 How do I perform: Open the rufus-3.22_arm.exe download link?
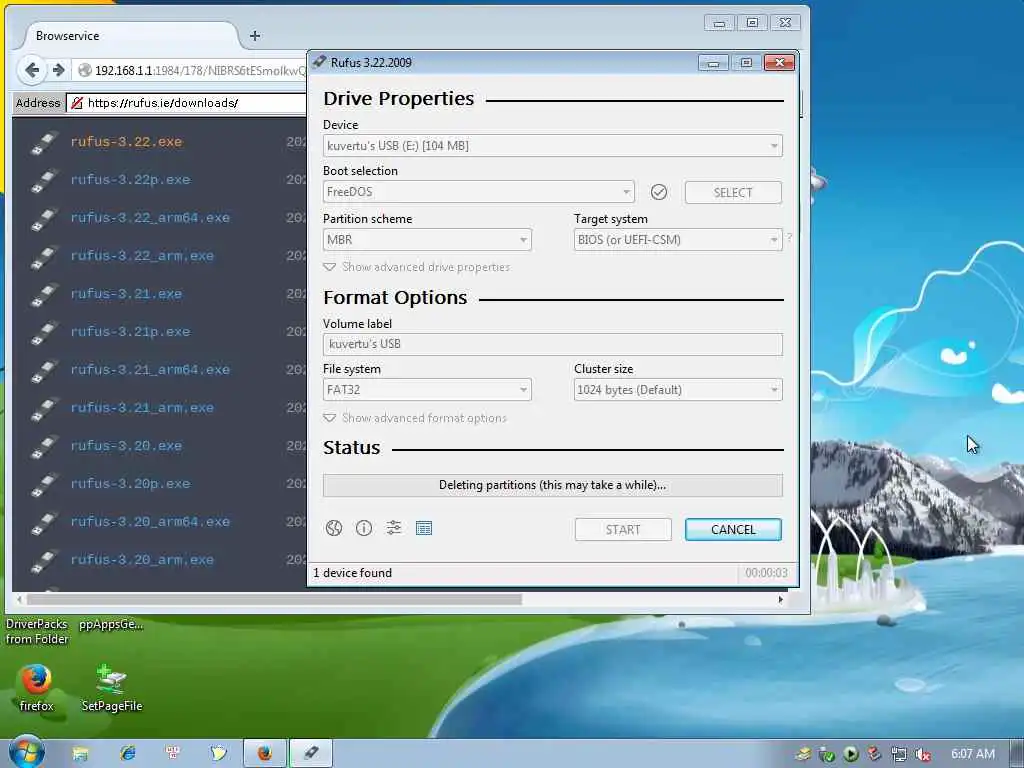[142, 256]
